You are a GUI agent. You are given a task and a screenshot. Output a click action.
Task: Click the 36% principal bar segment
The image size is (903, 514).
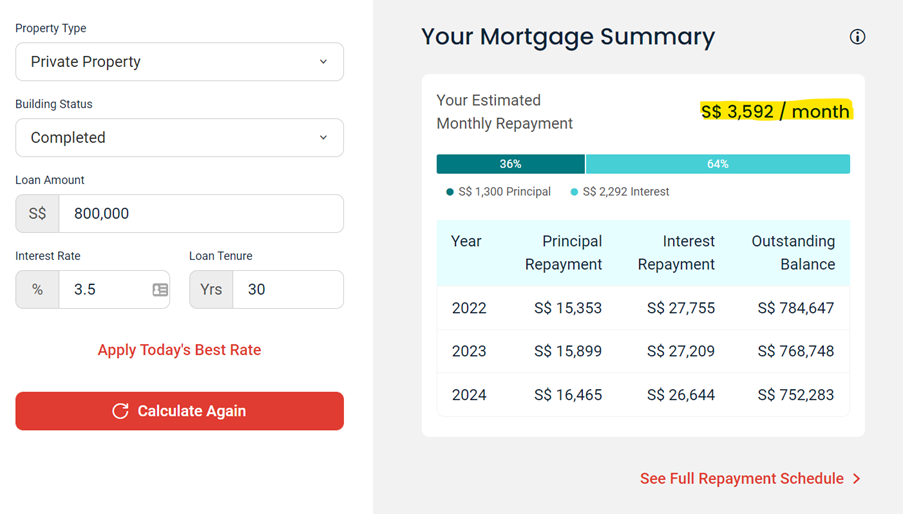pyautogui.click(x=511, y=164)
